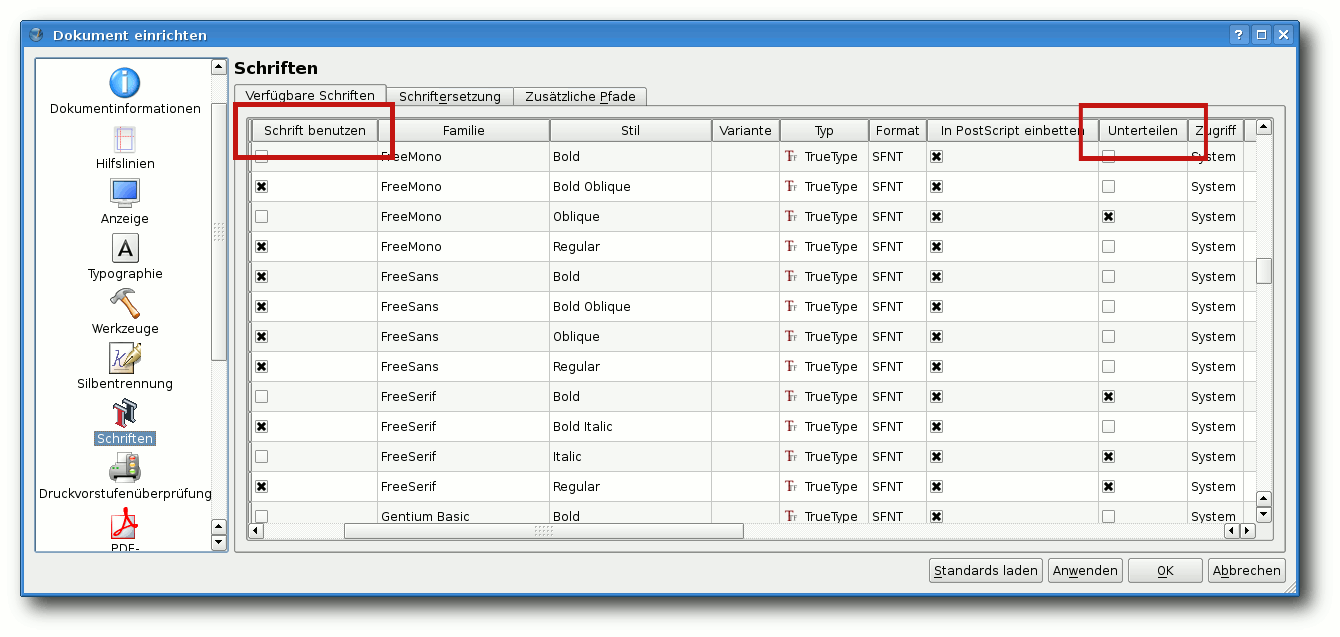Viewport: 1340px width, 637px height.
Task: Open the Zusätzliche Pfade tab
Action: click(580, 96)
